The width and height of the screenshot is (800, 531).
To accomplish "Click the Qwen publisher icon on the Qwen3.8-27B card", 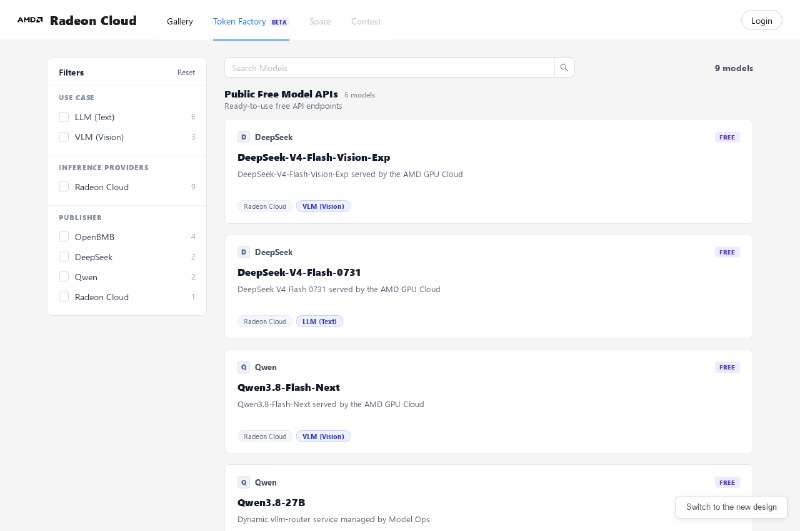I will click(x=243, y=483).
